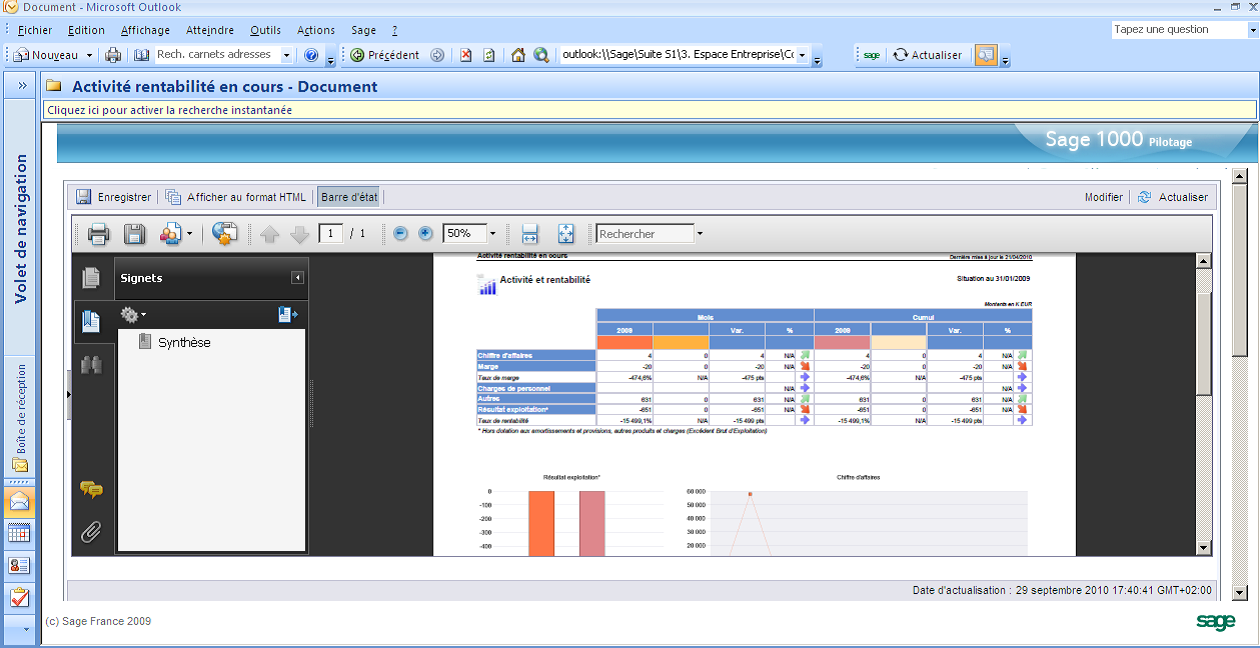Click the PDF print icon
1260x648 pixels.
(98, 234)
